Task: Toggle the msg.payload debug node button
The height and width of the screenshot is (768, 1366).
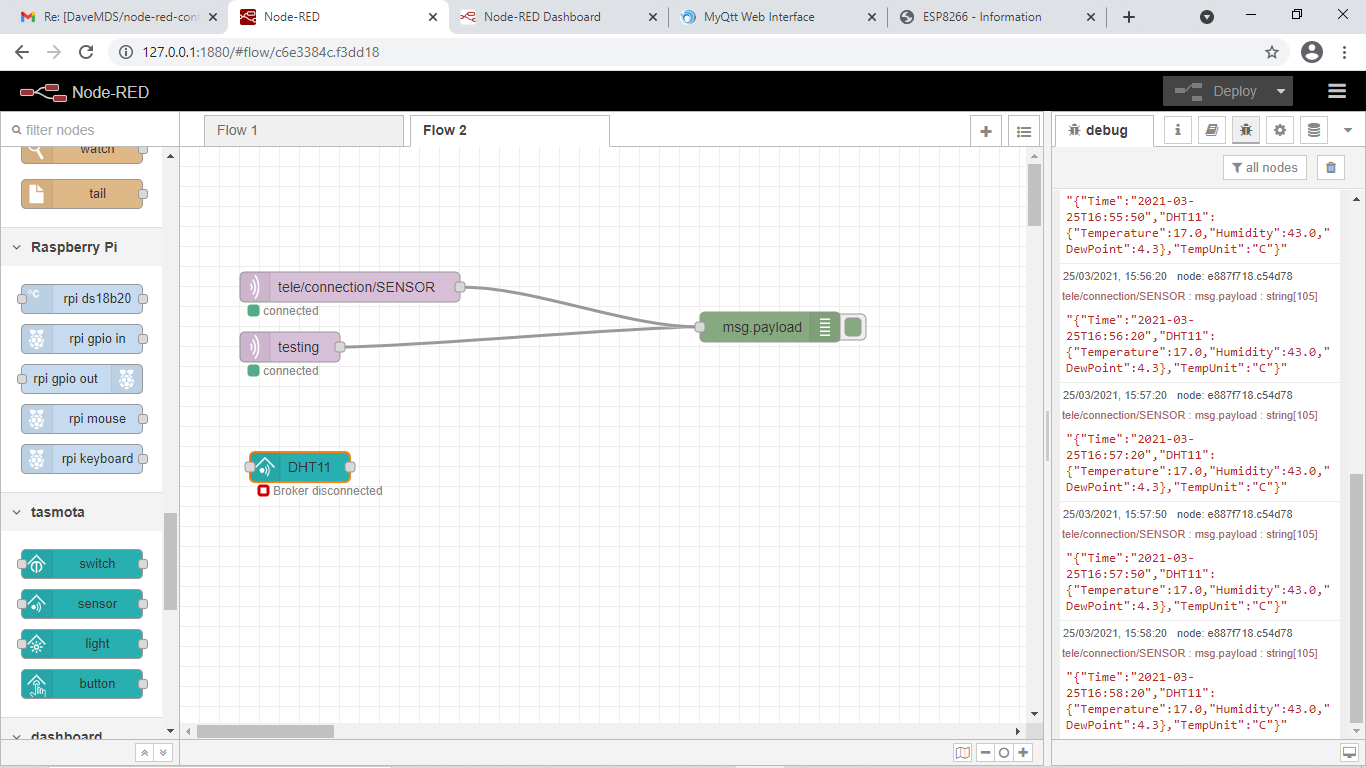Action: pos(851,327)
